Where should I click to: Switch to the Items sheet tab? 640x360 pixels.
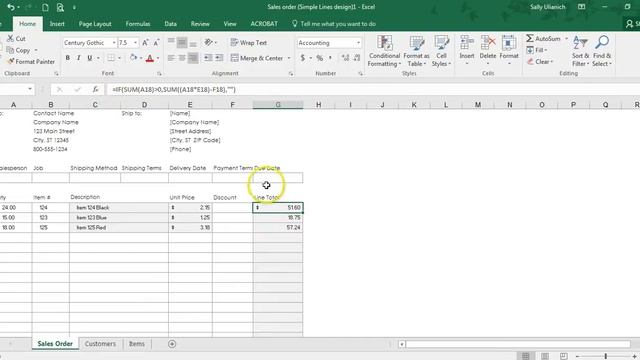click(x=137, y=344)
